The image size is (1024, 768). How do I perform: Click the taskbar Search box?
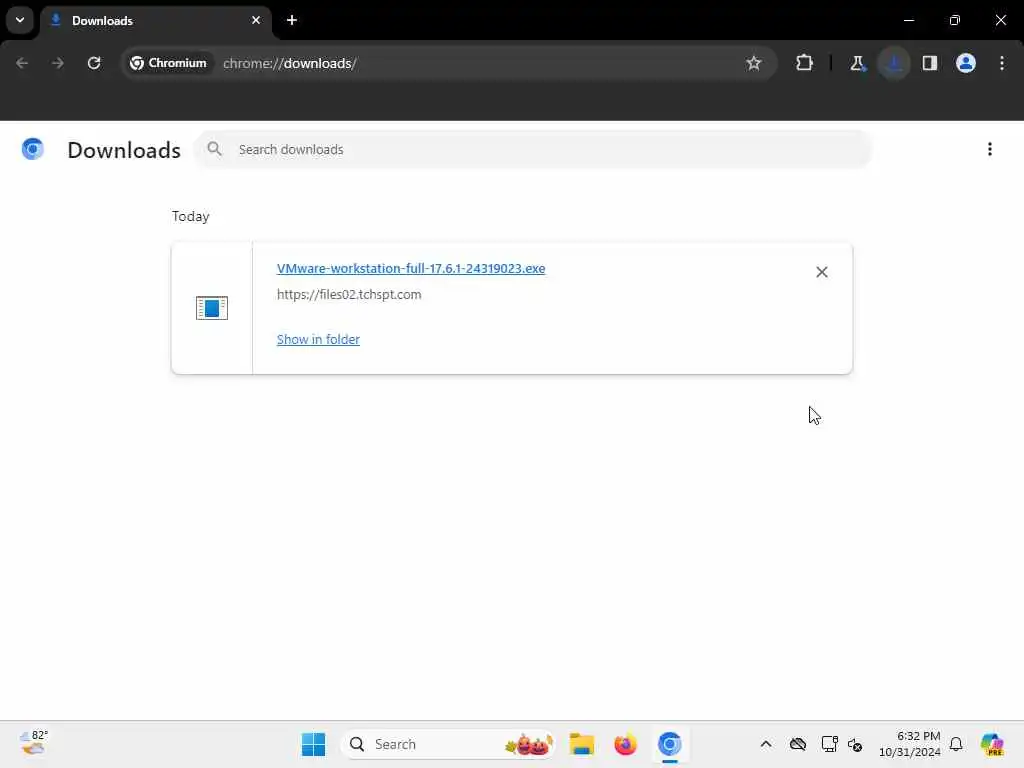(448, 744)
